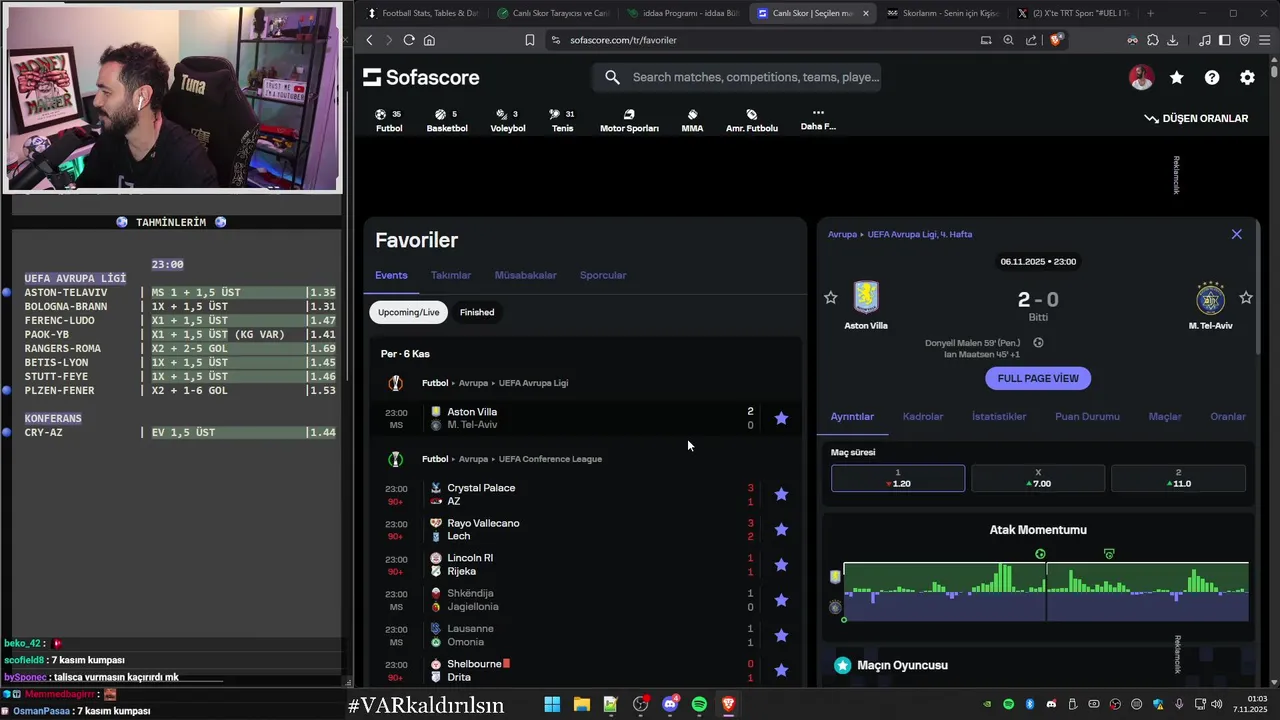This screenshot has height=720, width=1280.
Task: Open the Voleybol sport category
Action: (508, 121)
